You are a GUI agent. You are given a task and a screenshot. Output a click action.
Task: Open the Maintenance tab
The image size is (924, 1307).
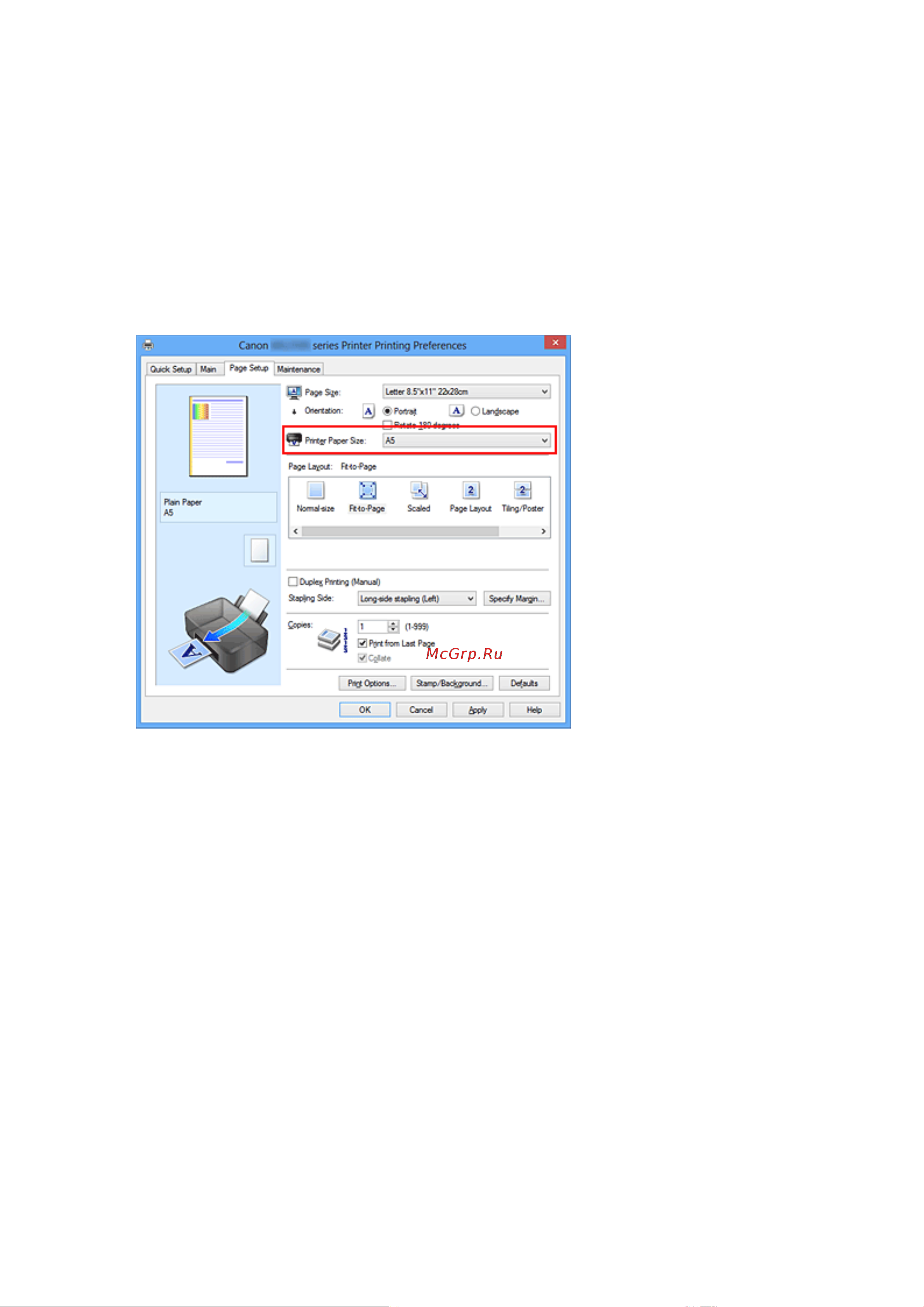coord(299,369)
